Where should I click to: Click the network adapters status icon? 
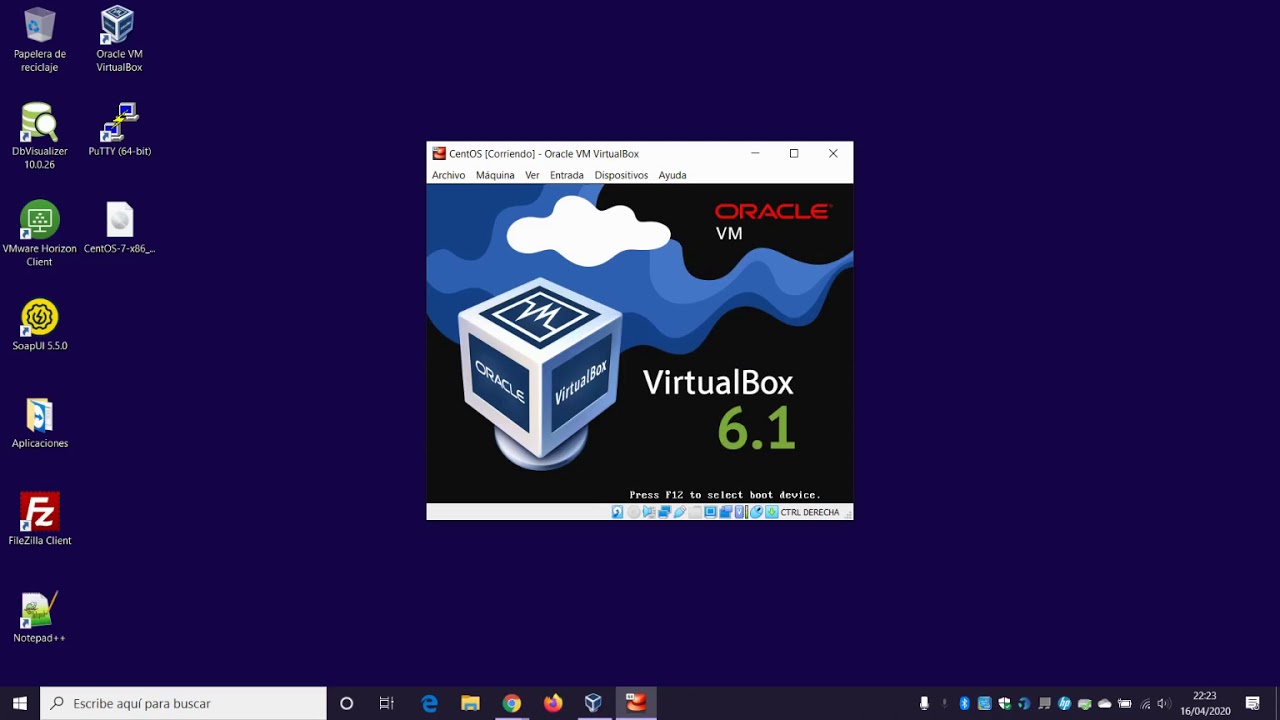tap(665, 512)
